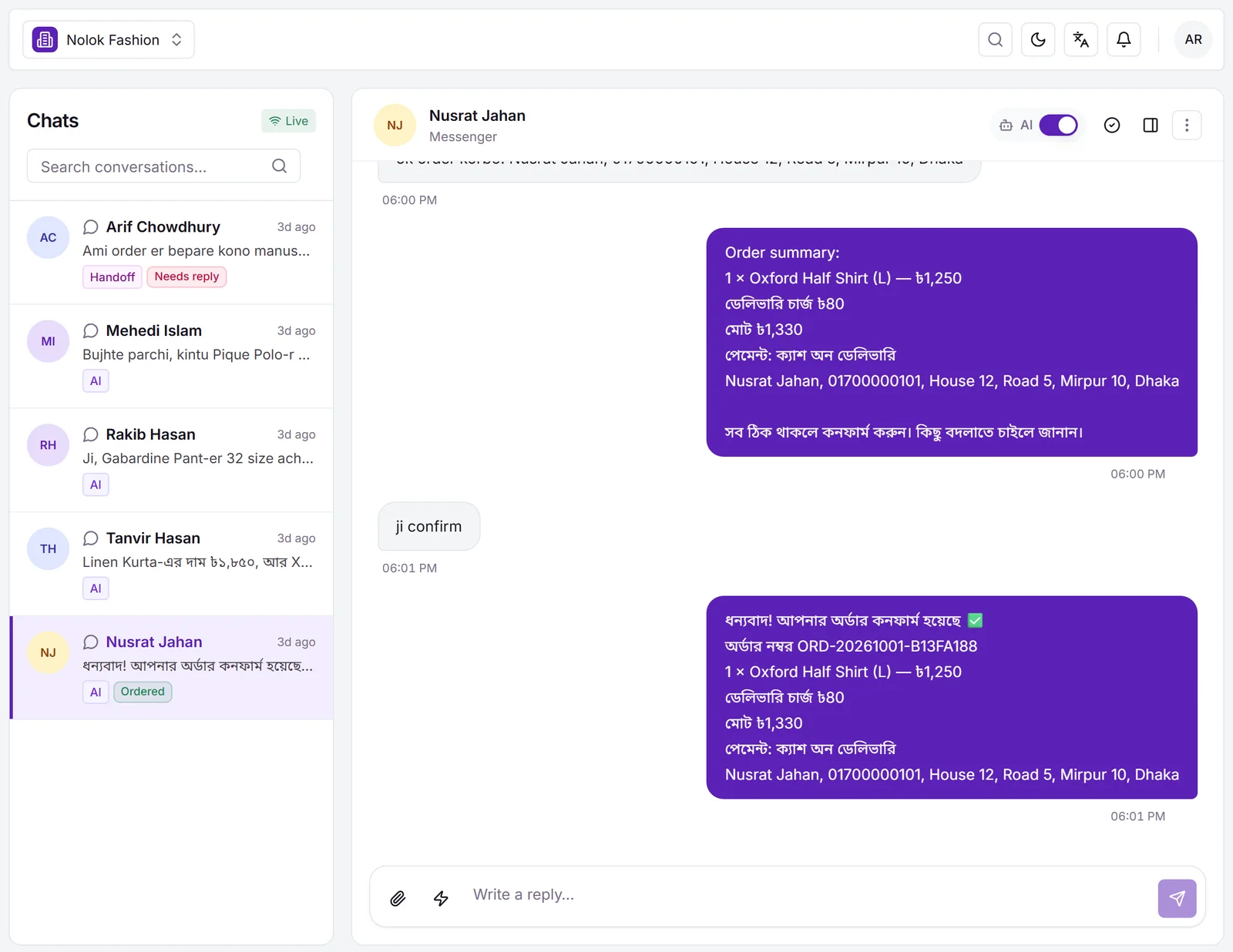Toggle the AI auto-reply switch off
The image size is (1233, 952).
click(1058, 125)
